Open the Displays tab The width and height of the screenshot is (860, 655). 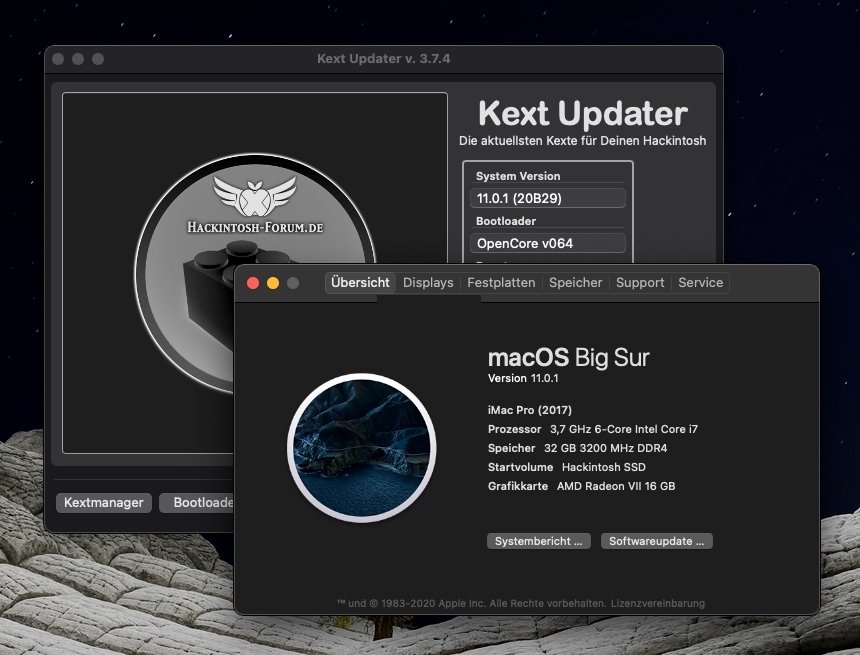428,283
